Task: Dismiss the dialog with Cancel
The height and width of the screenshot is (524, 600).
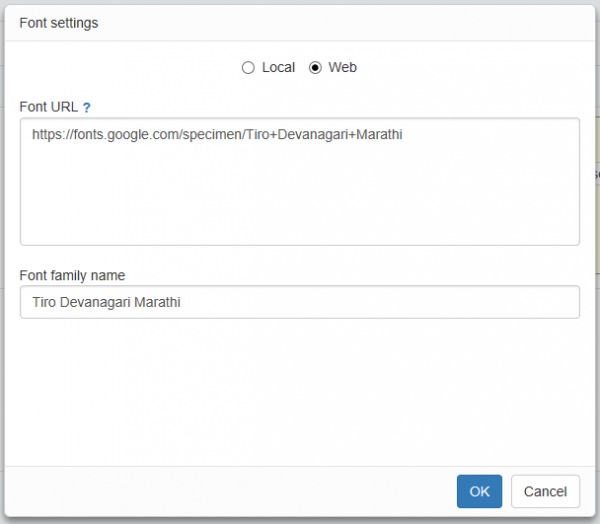Action: [545, 491]
